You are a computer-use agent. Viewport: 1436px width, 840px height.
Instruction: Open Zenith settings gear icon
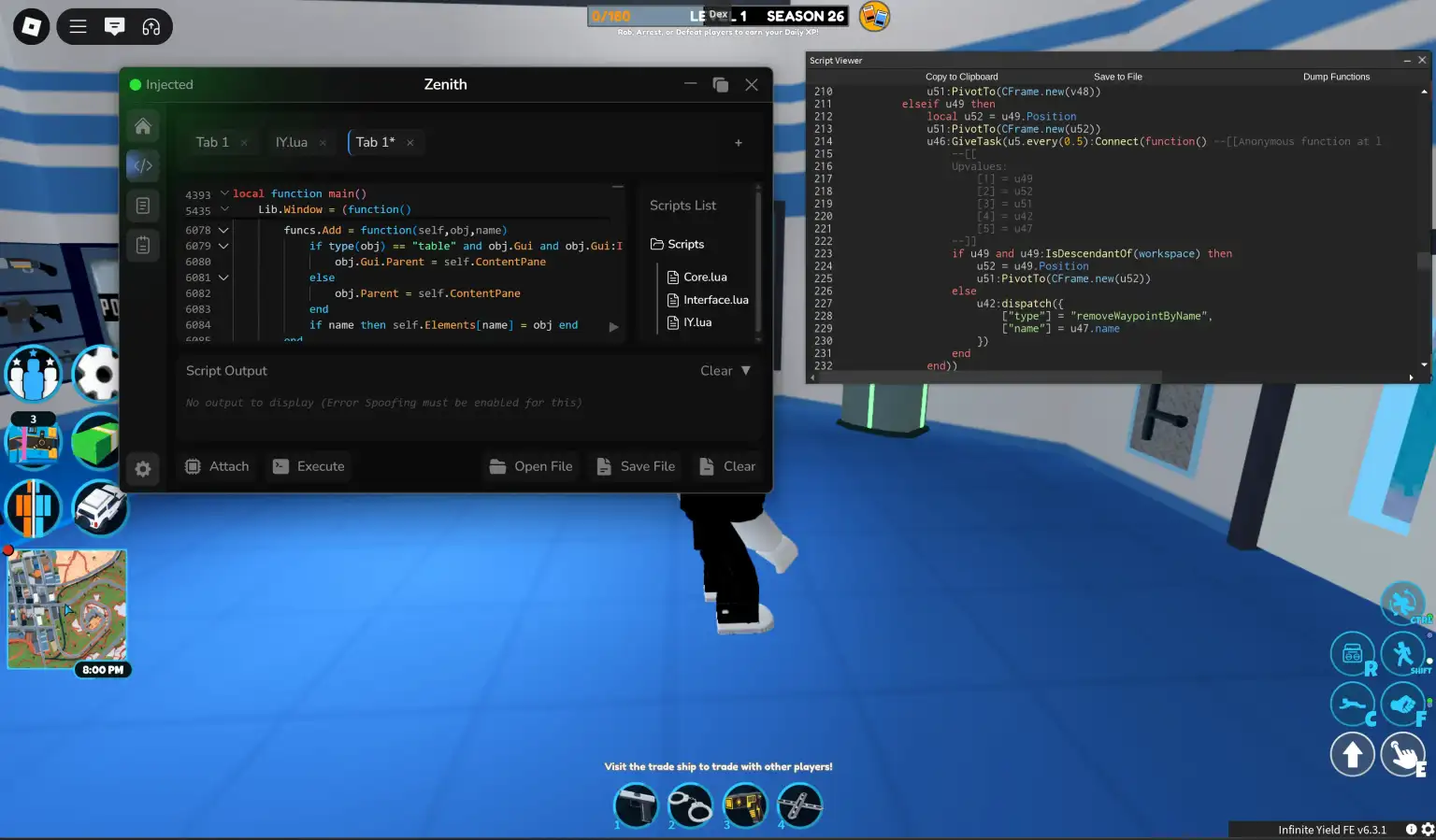pos(143,469)
